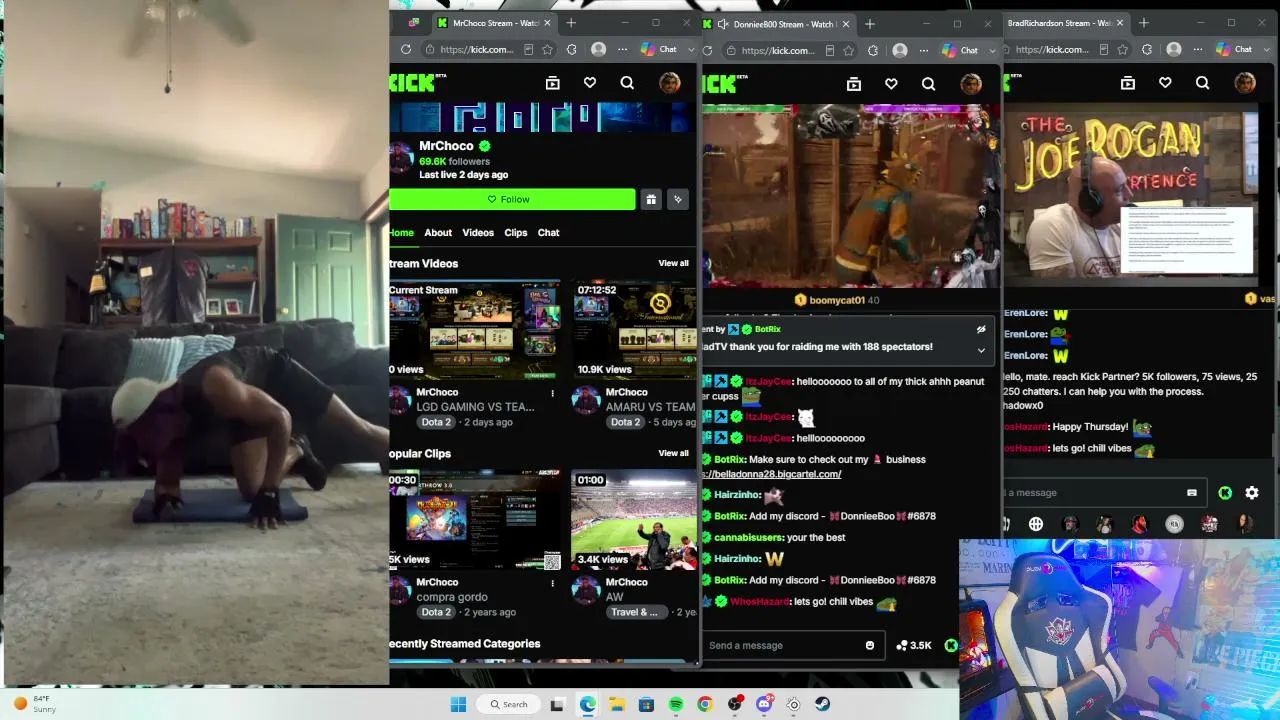Open Kick search in the BradRichardson window
Image resolution: width=1280 pixels, height=720 pixels.
pos(1202,83)
